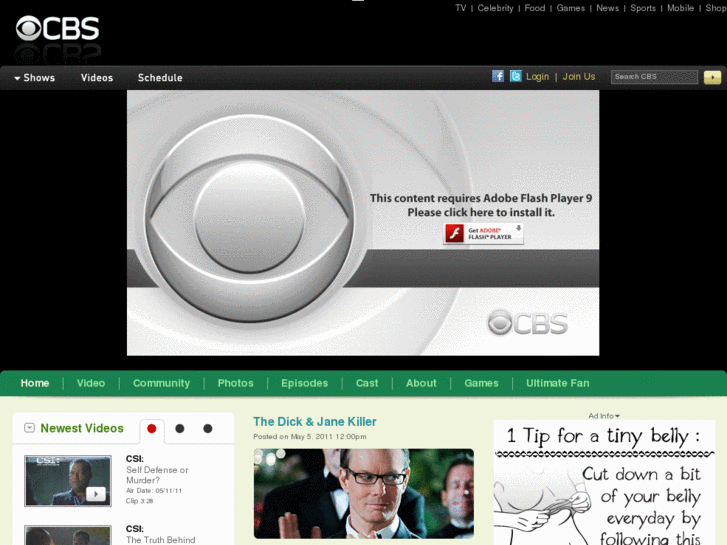Open the Games link in top bar
The height and width of the screenshot is (545, 727).
point(571,8)
